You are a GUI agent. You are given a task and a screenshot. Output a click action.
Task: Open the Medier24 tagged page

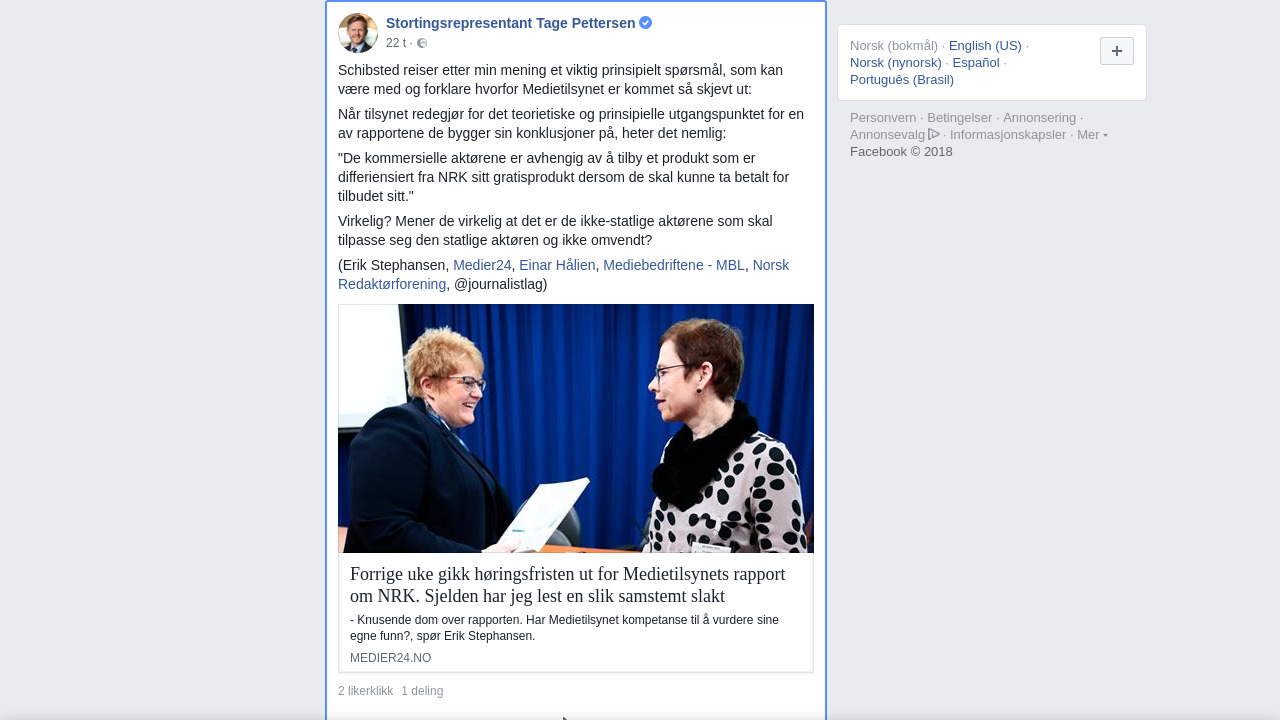pos(482,265)
